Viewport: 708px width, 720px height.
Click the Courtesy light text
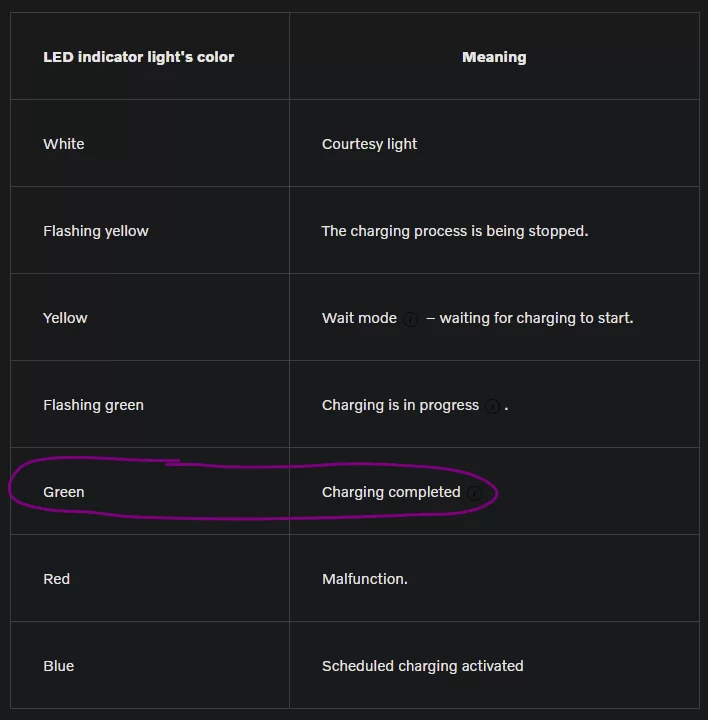point(369,144)
